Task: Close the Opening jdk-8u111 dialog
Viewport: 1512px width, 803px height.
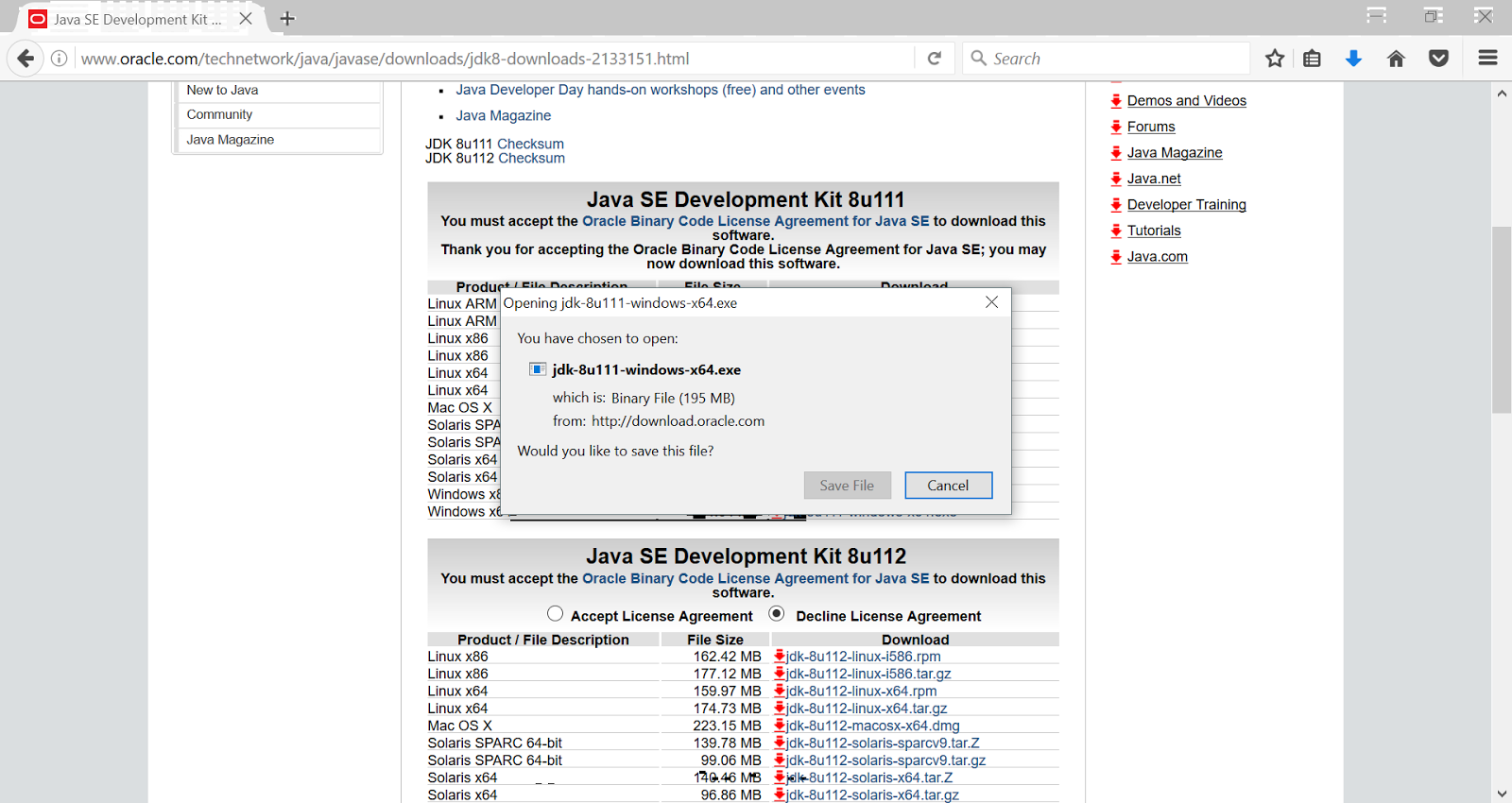Action: point(991,302)
